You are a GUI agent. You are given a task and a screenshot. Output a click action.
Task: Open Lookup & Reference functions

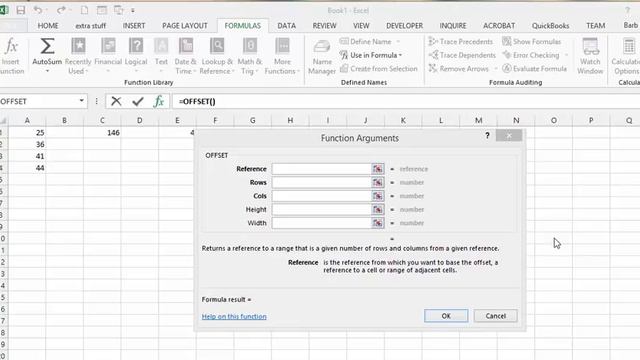coord(217,56)
